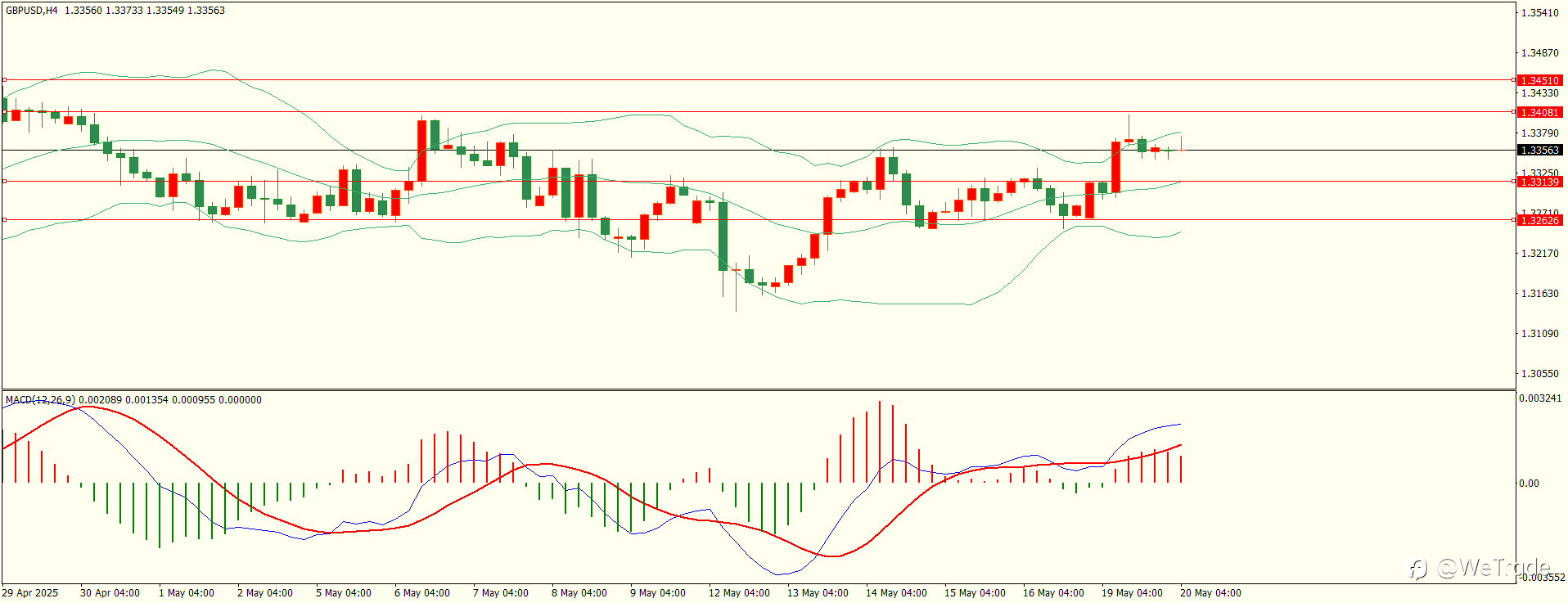The height and width of the screenshot is (603, 1568).
Task: Click the 16 May 04:00 time label
Action: click(1053, 593)
